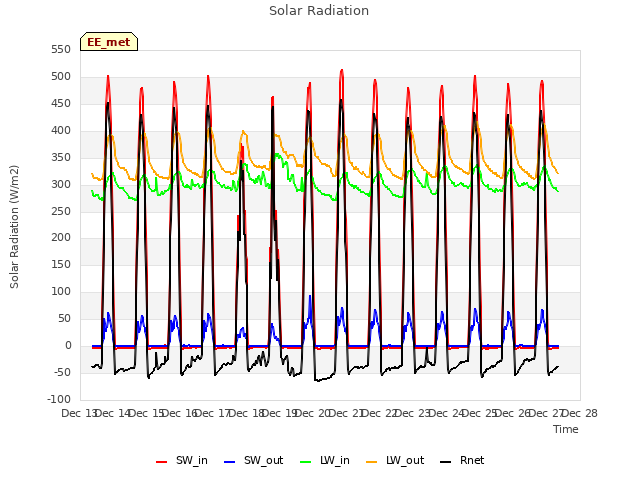
Task: Click the 250 y-axis tick label
Action: click(61, 211)
